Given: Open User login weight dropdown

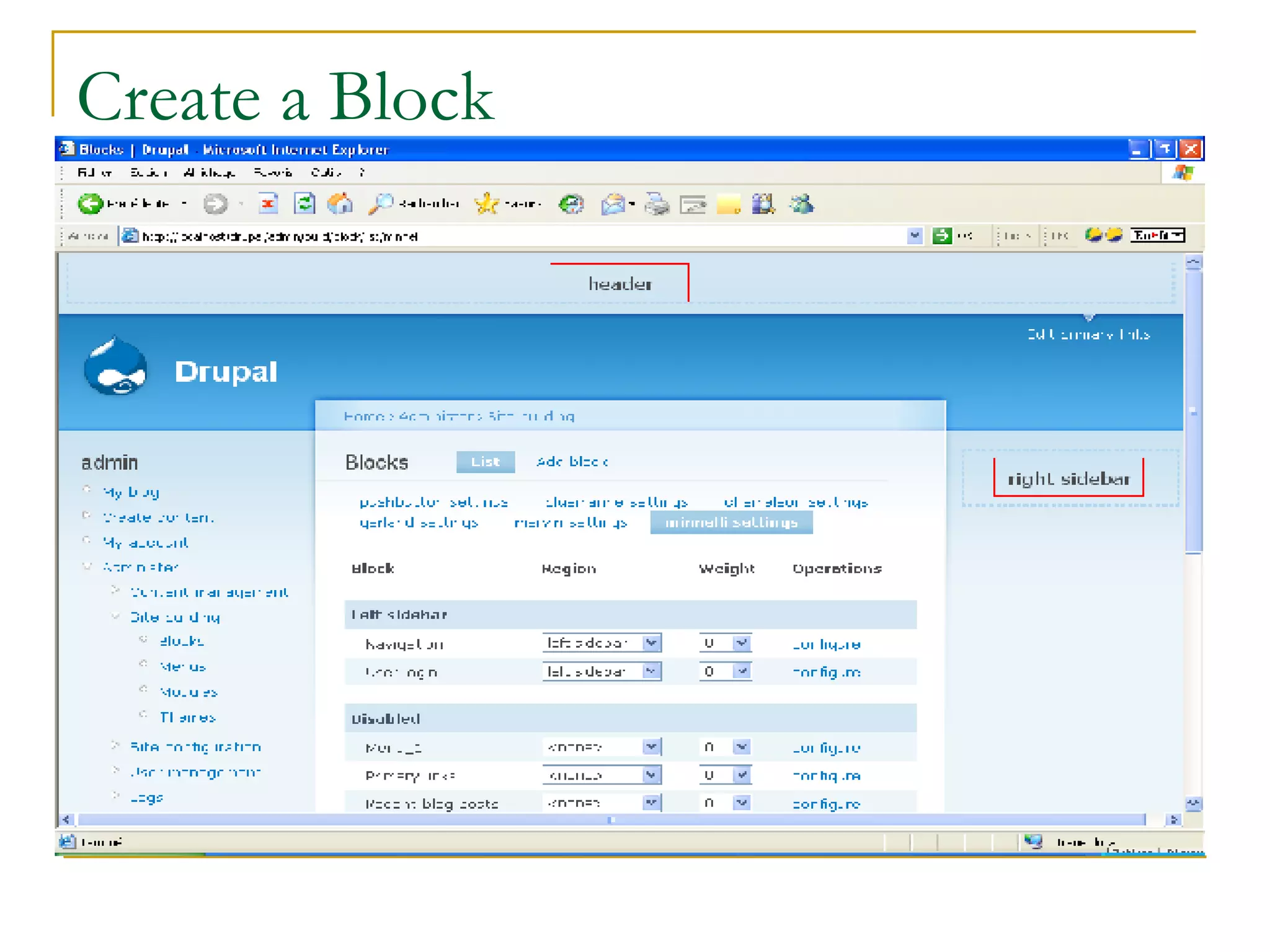Looking at the screenshot, I should pos(742,671).
